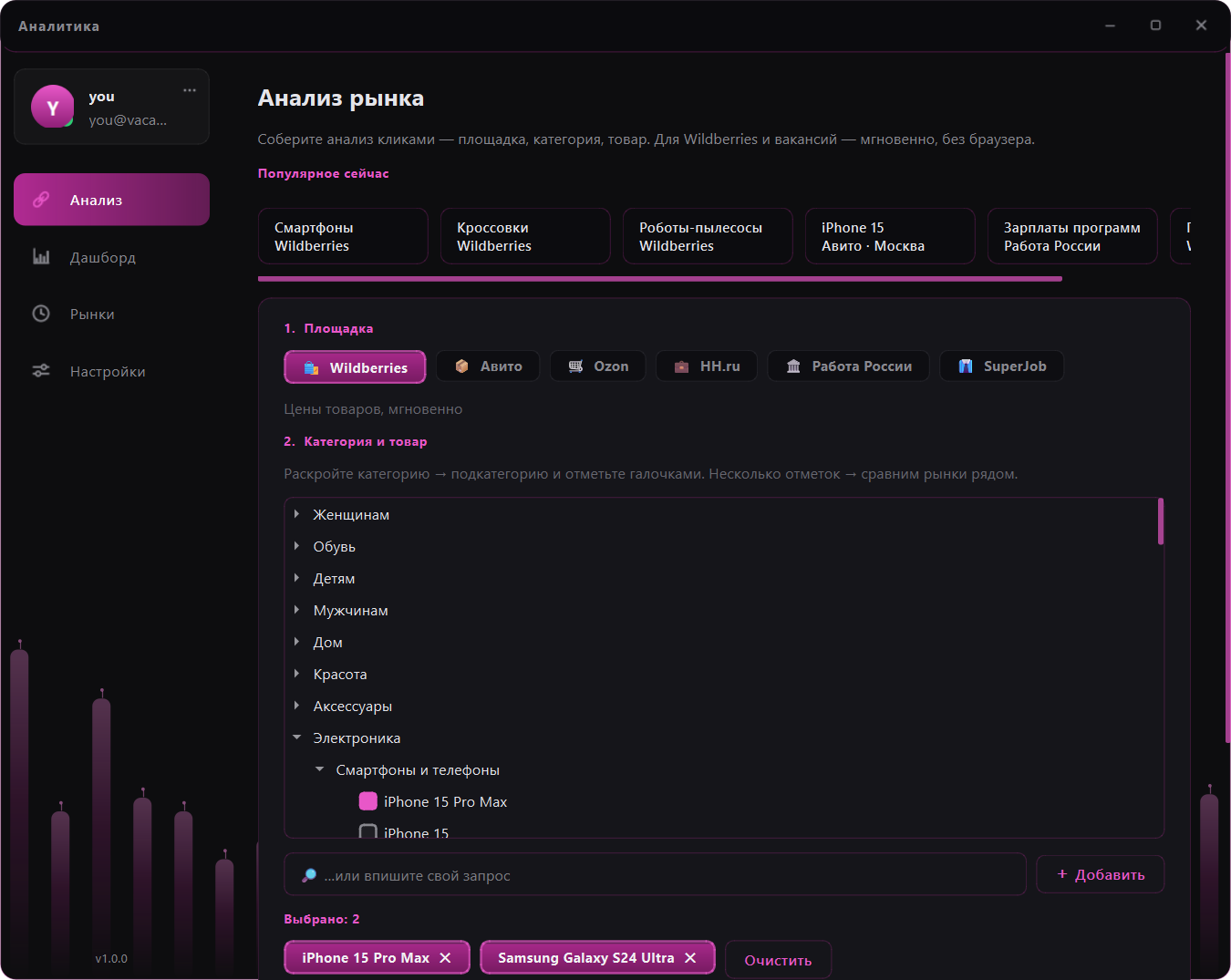Choose the Кроссовки Wildberries popular preset
This screenshot has height=980, width=1231.
click(x=525, y=236)
